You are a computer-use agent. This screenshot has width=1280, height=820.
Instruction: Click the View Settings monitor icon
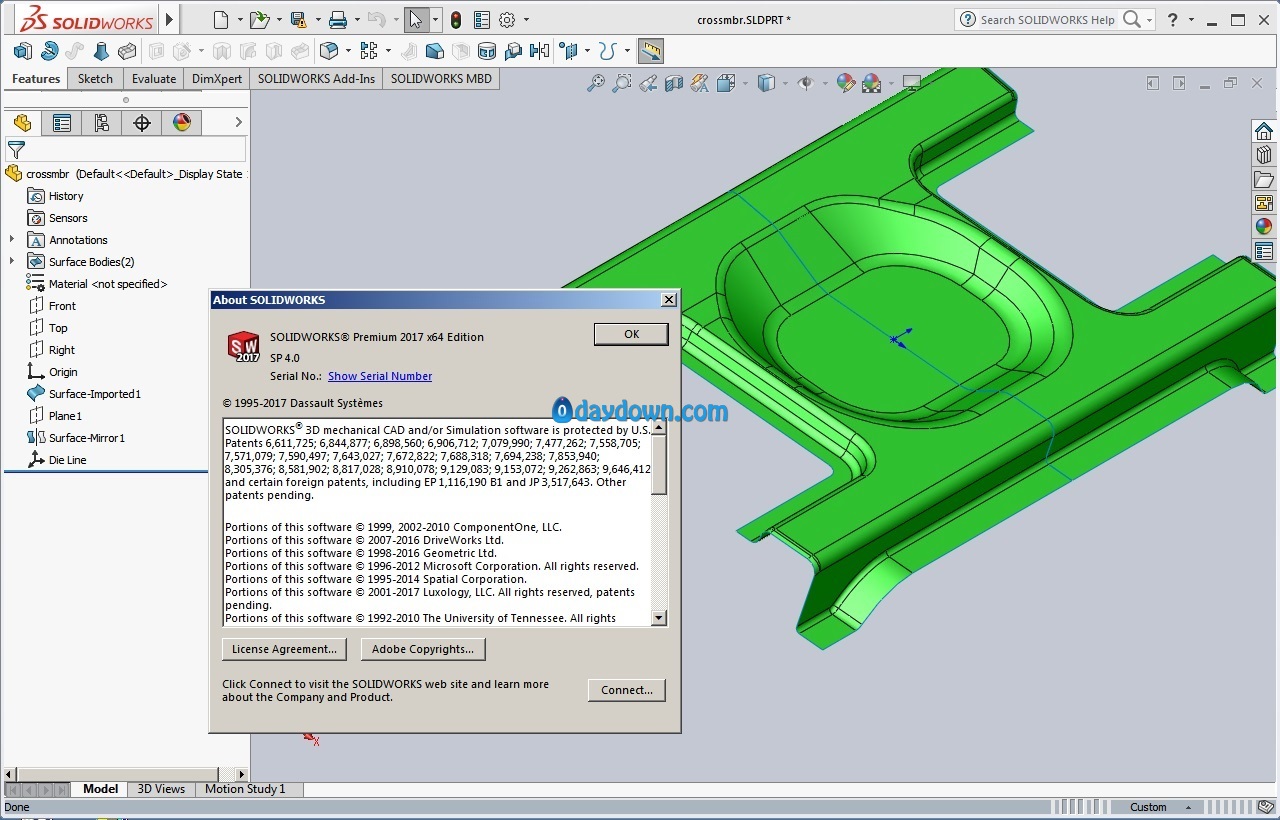[912, 84]
